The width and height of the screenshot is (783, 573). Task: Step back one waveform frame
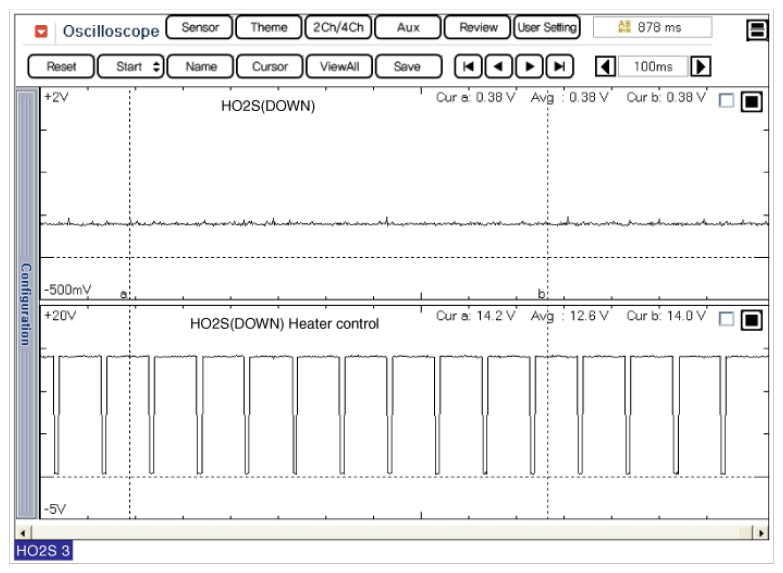498,67
